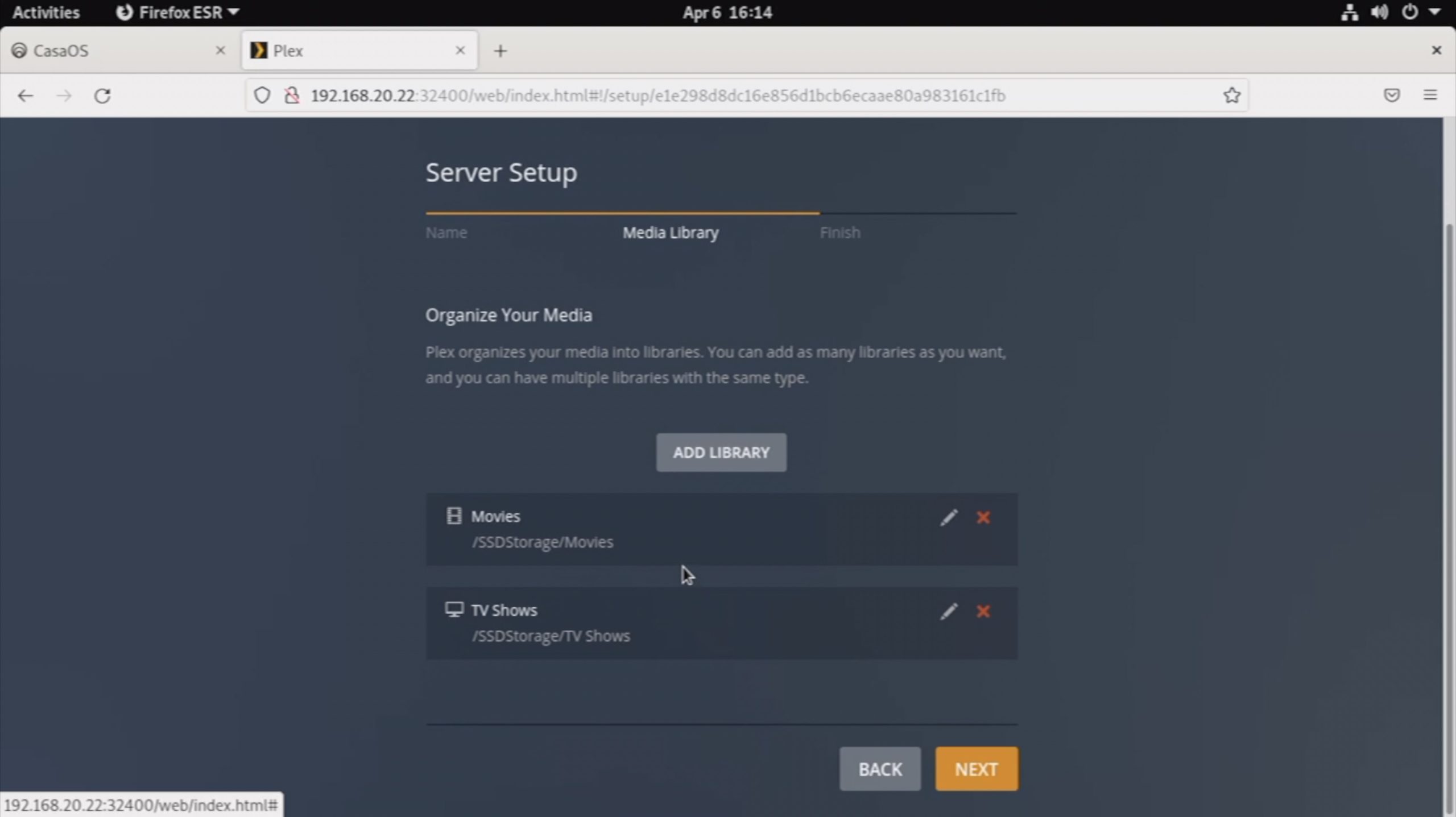Edit the TV Shows library pencil icon
The width and height of the screenshot is (1456, 817).
click(x=948, y=611)
